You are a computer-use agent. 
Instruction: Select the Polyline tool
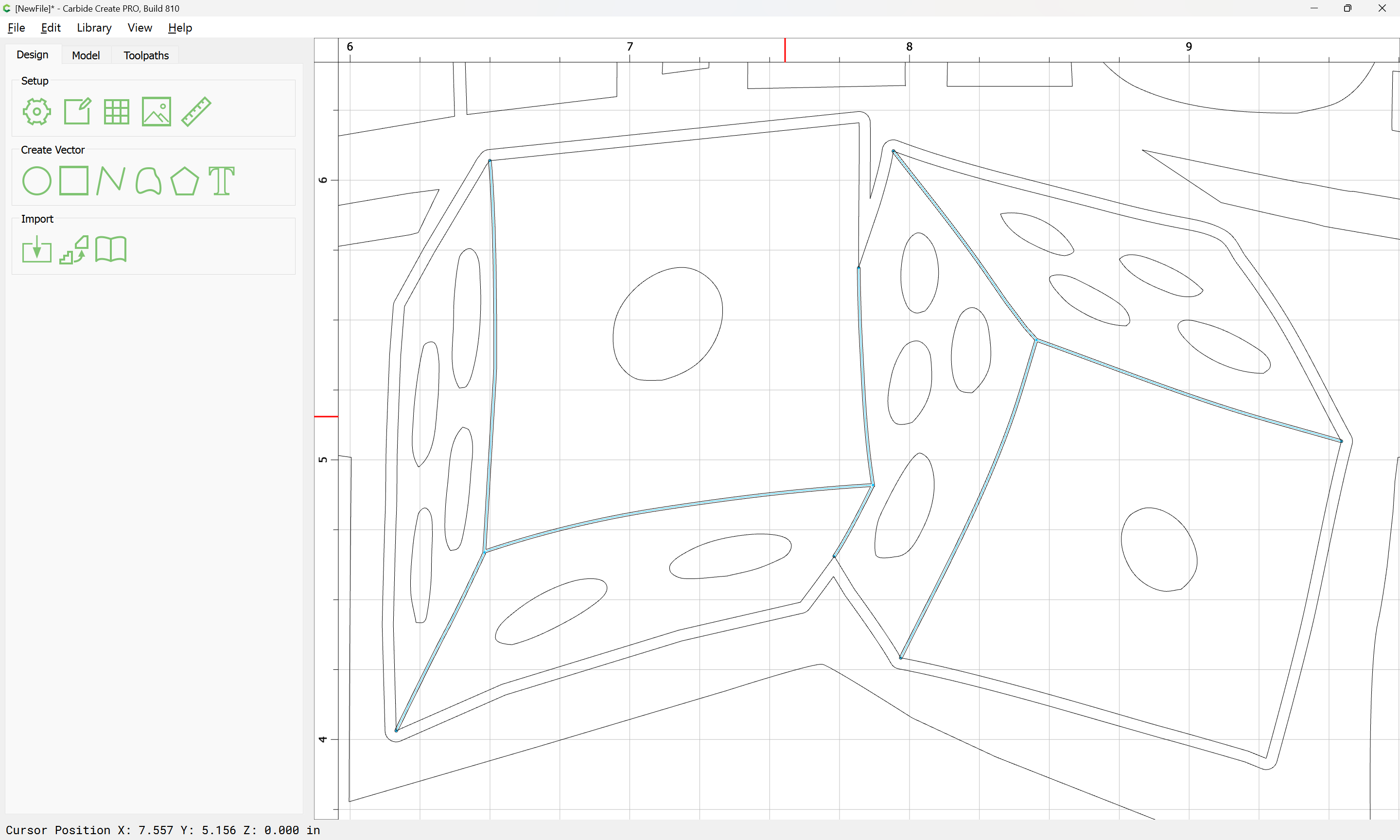[111, 181]
